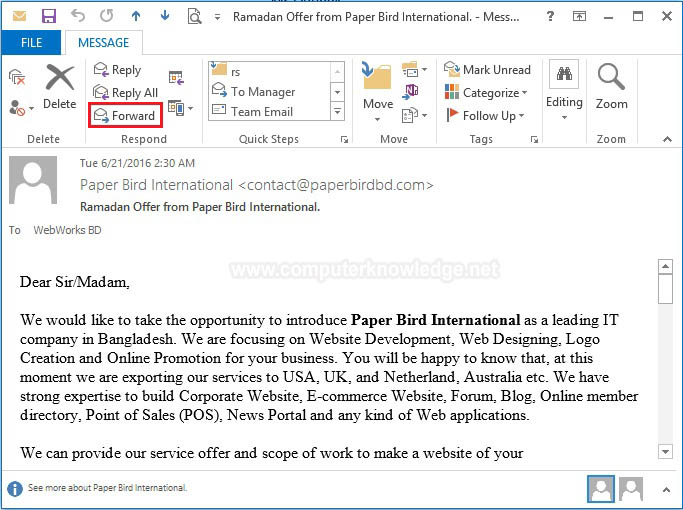Forward this email
This screenshot has width=683, height=510.
coord(125,115)
